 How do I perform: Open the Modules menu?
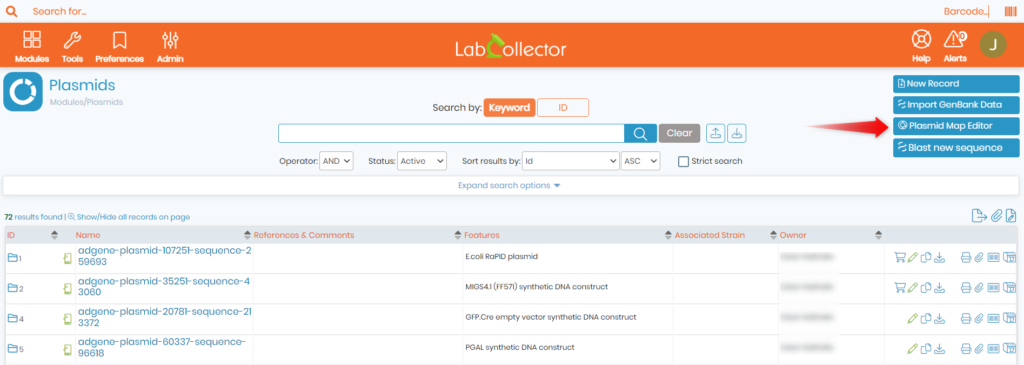click(x=31, y=46)
